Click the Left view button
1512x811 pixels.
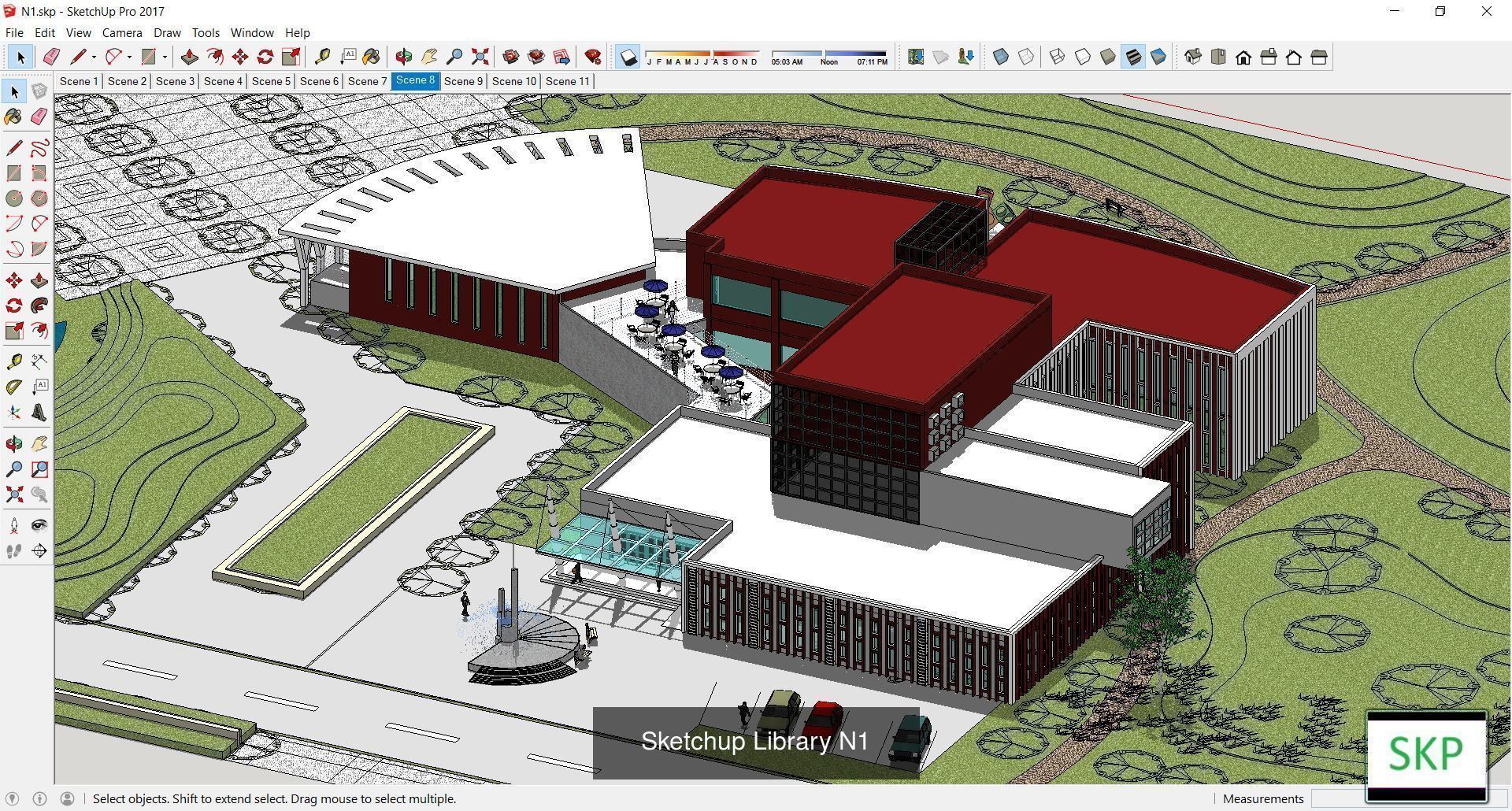click(1319, 57)
